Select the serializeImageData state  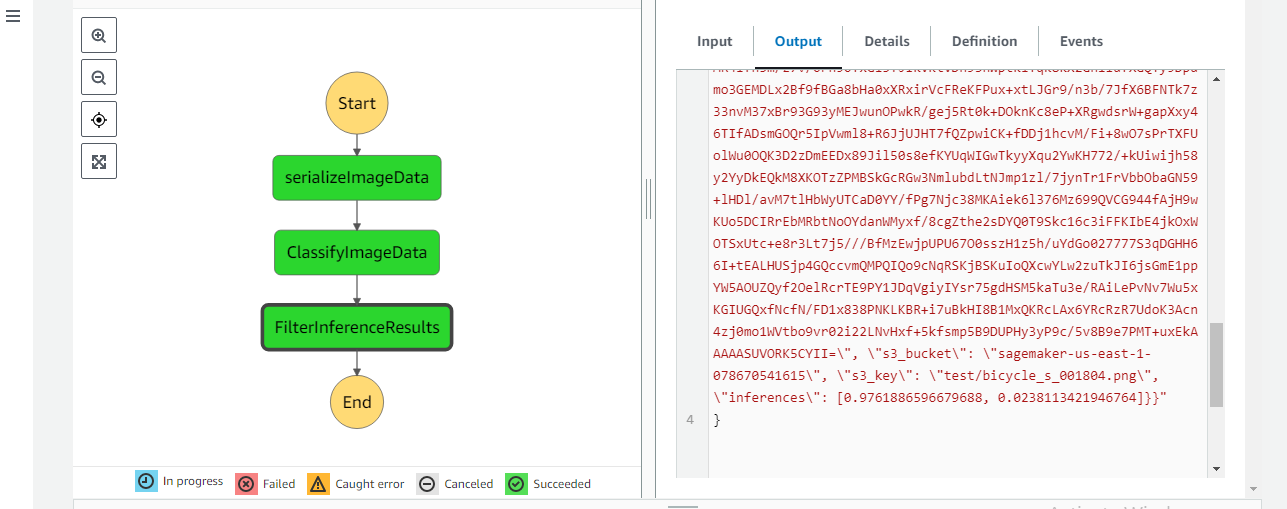[357, 178]
